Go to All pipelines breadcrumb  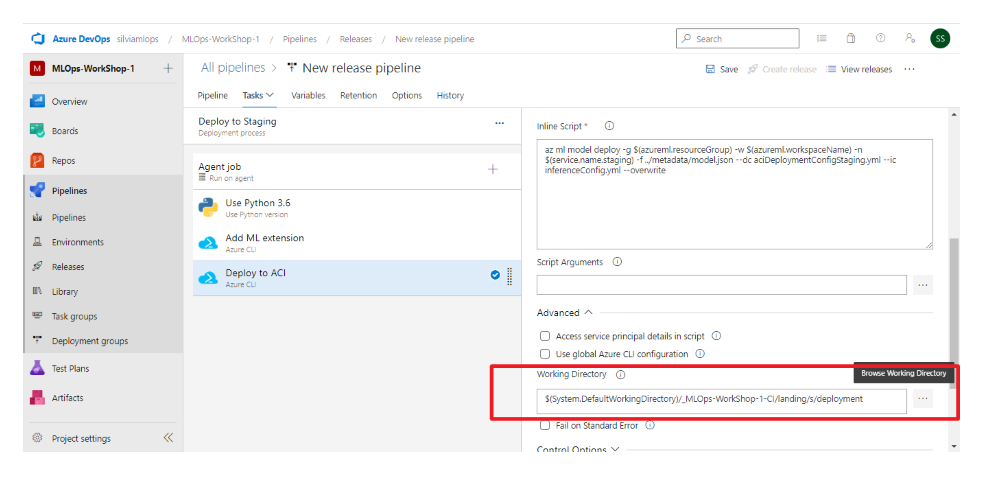coord(233,68)
